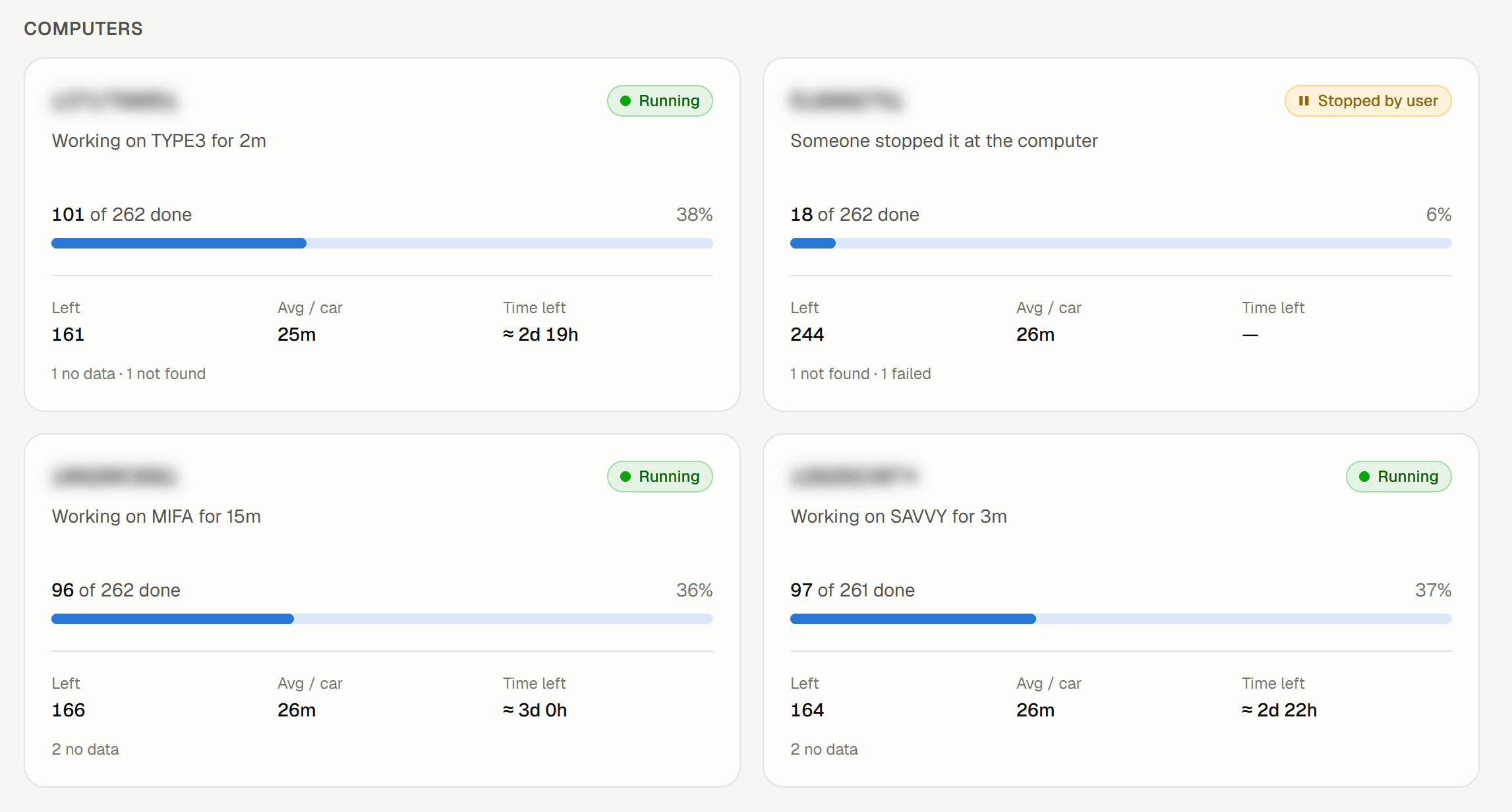Click the progress bar under 101 of 262 done
This screenshot has height=812, width=1512.
(x=382, y=243)
